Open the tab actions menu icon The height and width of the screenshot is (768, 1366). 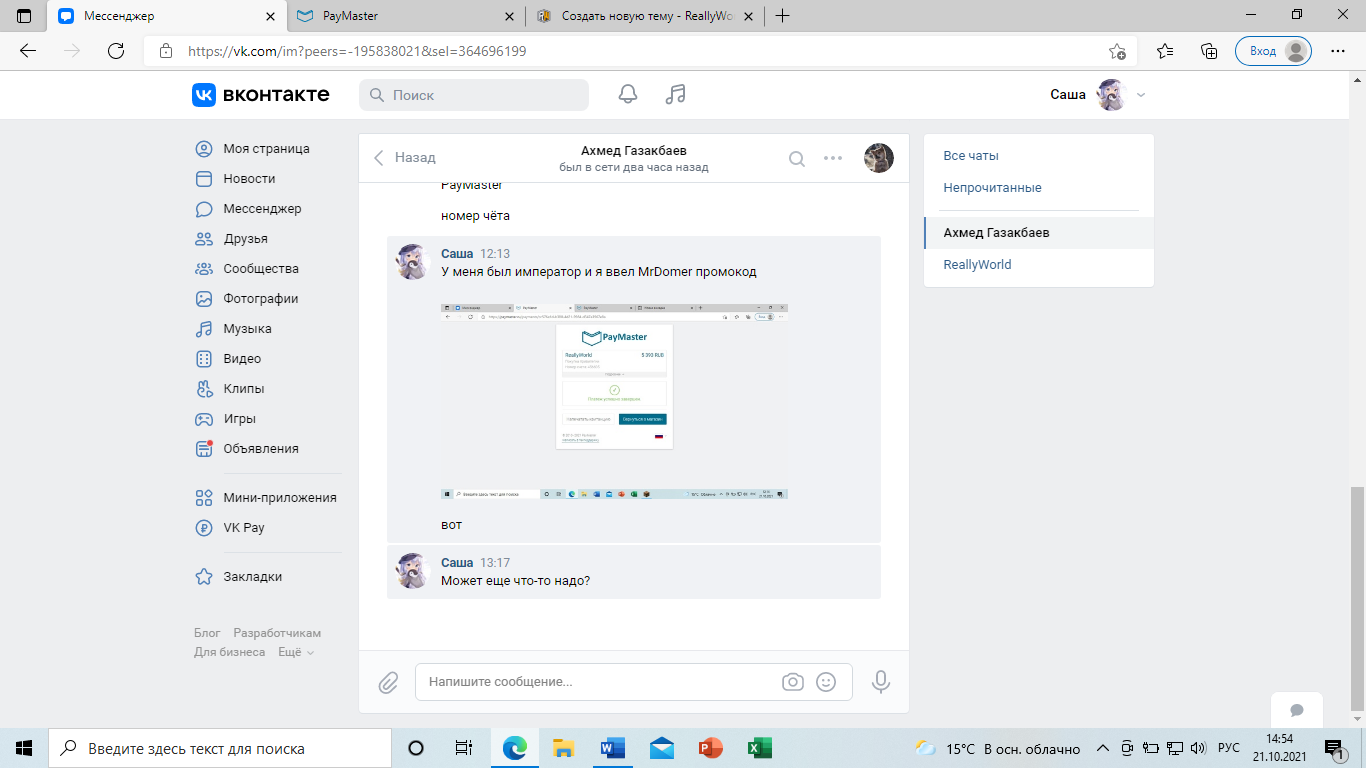coord(24,16)
